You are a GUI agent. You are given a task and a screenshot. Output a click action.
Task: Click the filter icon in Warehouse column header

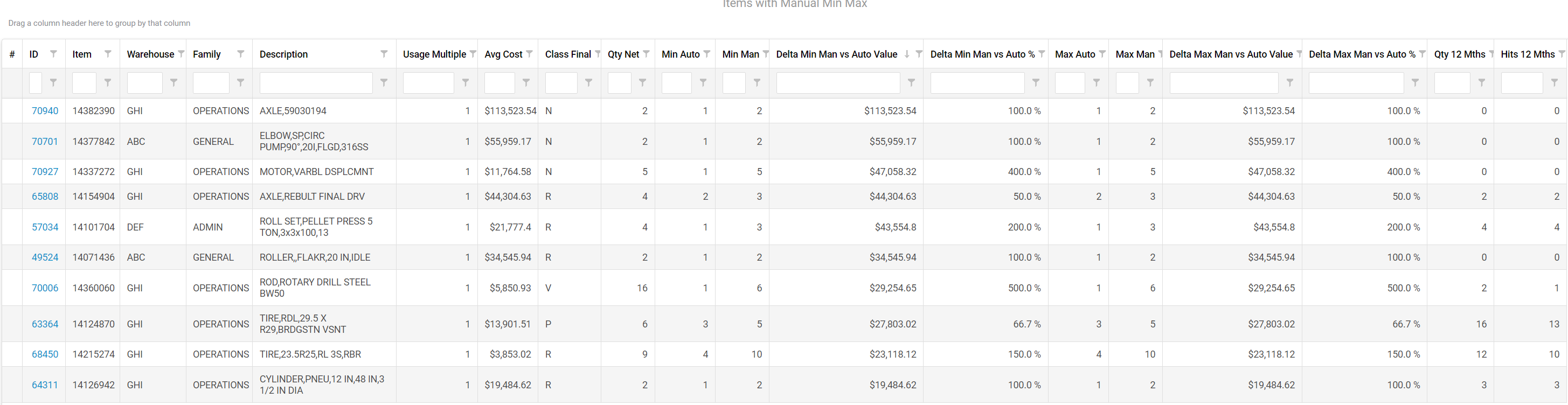click(x=181, y=54)
